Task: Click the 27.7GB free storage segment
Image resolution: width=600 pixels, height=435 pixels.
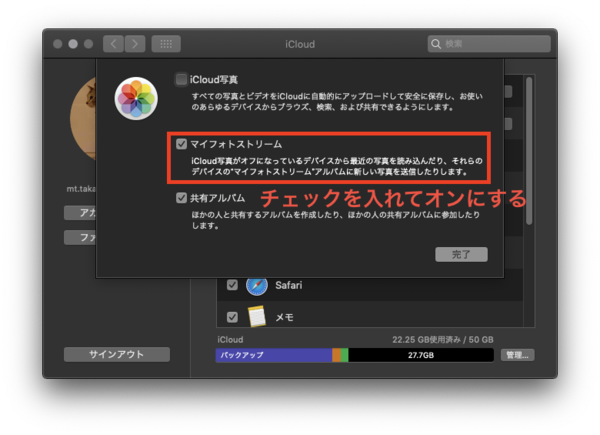Action: [x=421, y=355]
